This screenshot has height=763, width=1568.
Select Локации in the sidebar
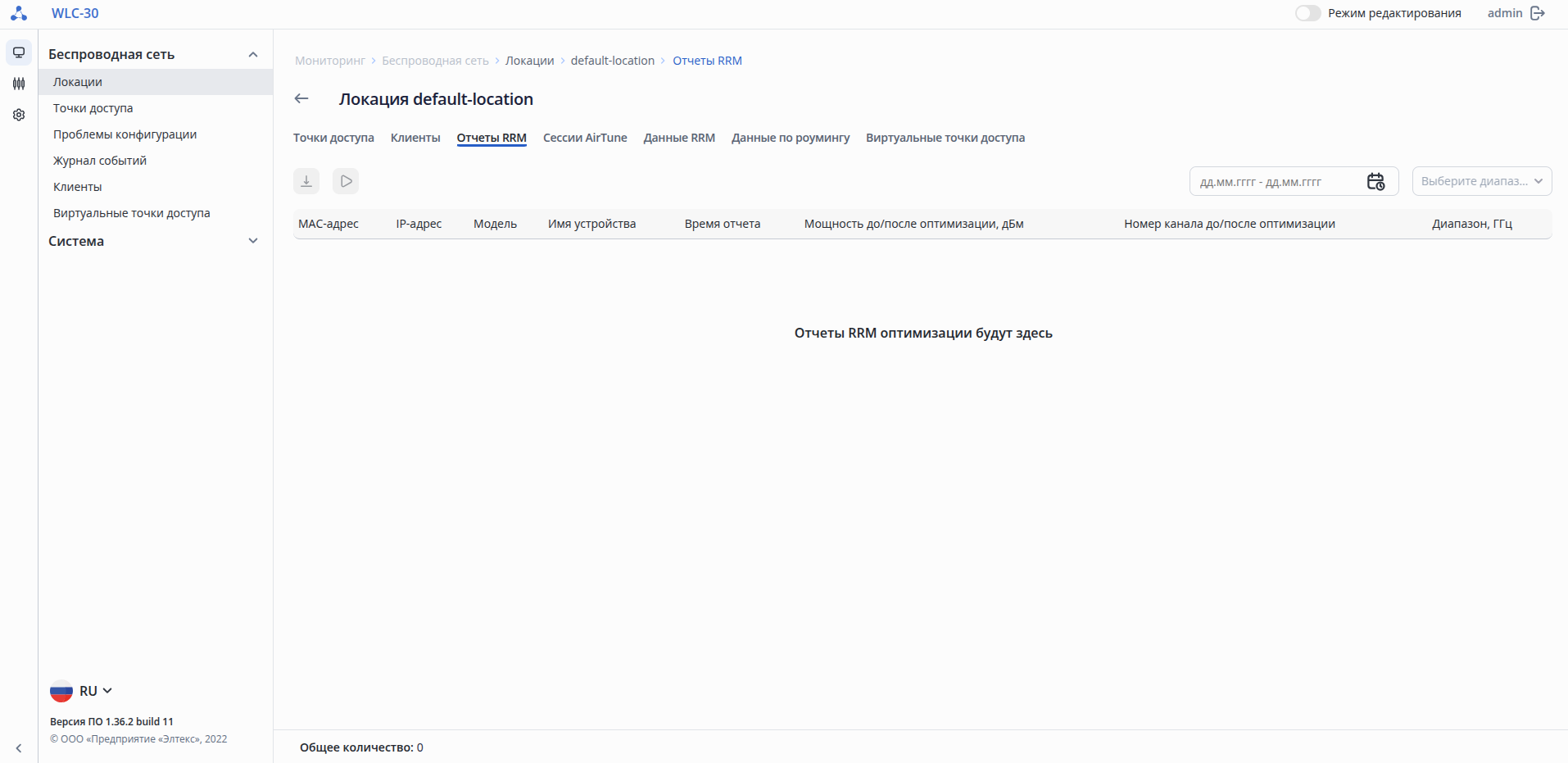pyautogui.click(x=156, y=82)
